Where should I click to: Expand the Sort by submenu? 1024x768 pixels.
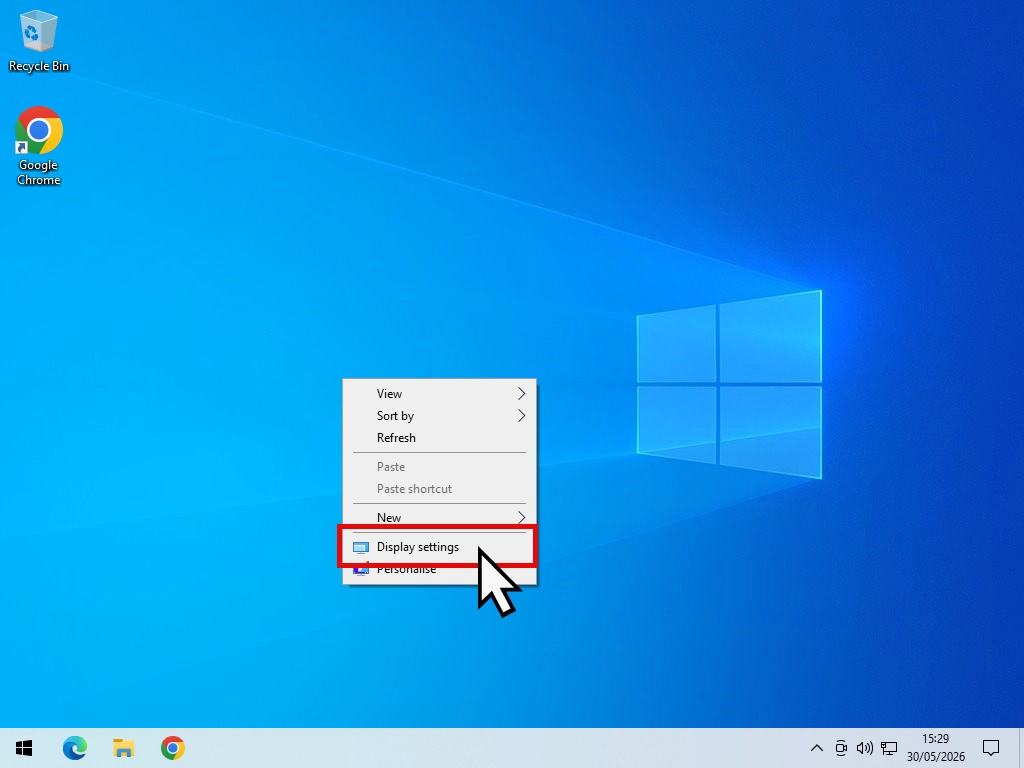440,416
